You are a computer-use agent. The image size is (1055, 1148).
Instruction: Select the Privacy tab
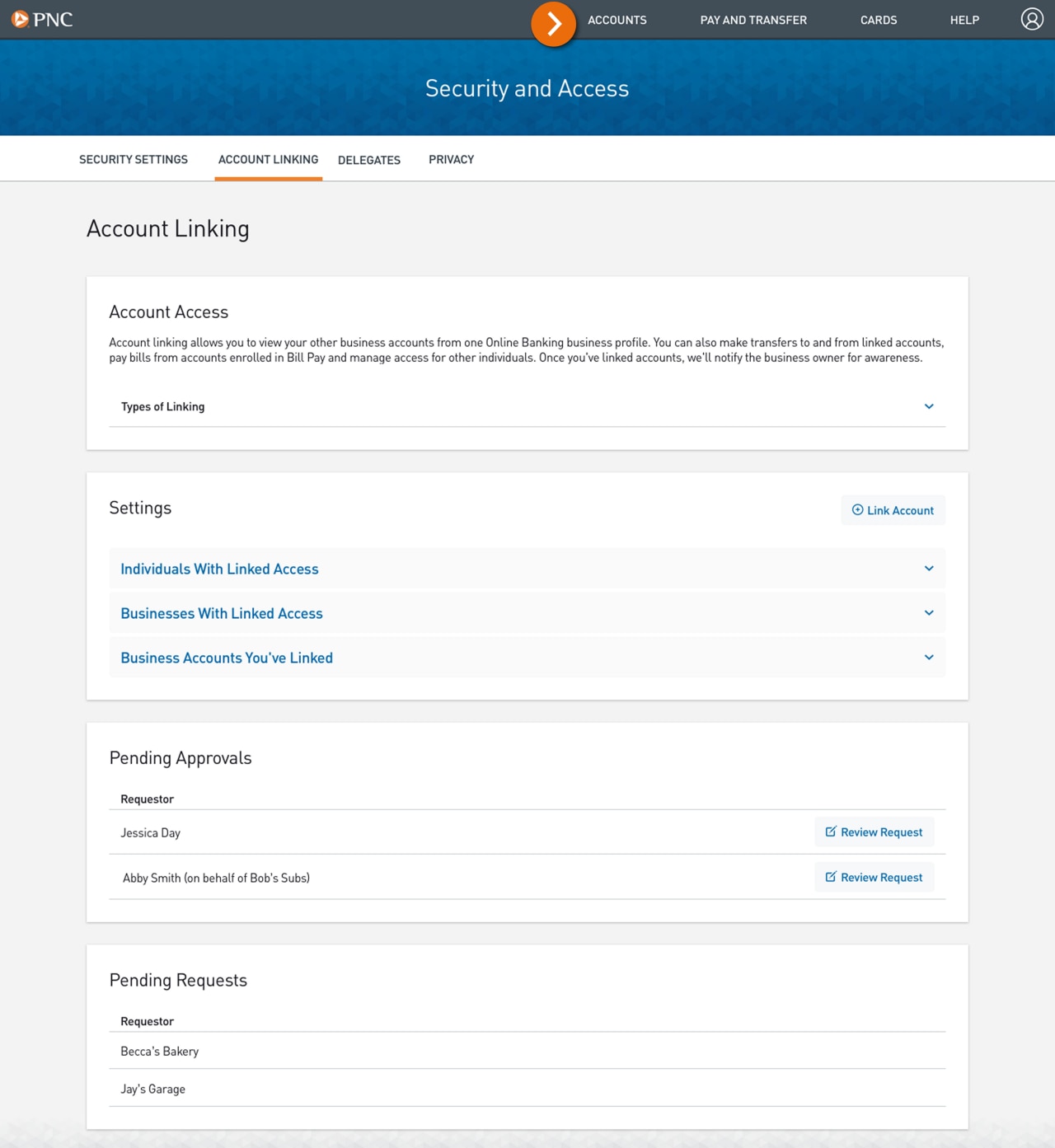click(x=451, y=159)
